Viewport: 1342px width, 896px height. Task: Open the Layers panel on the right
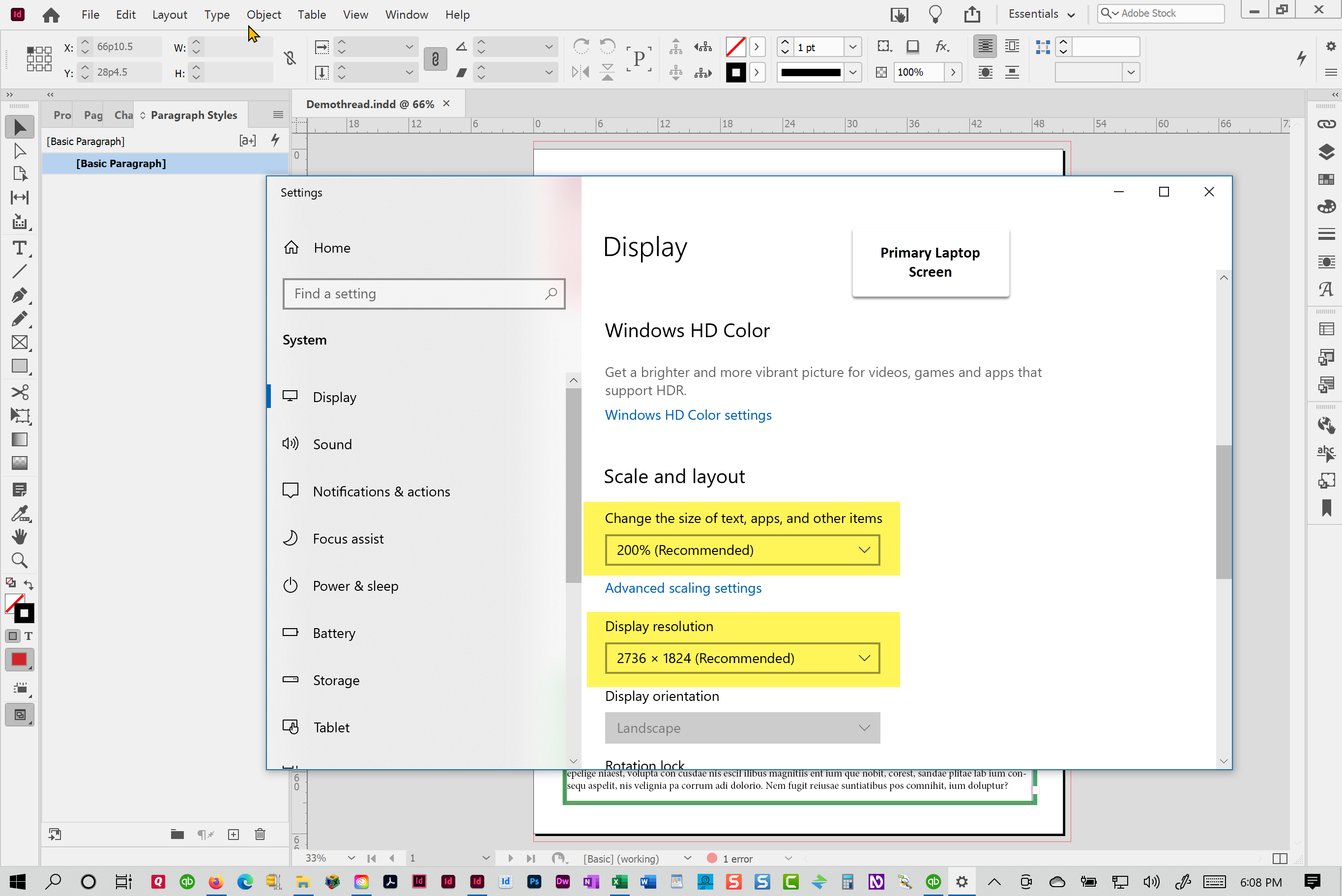coord(1327,152)
